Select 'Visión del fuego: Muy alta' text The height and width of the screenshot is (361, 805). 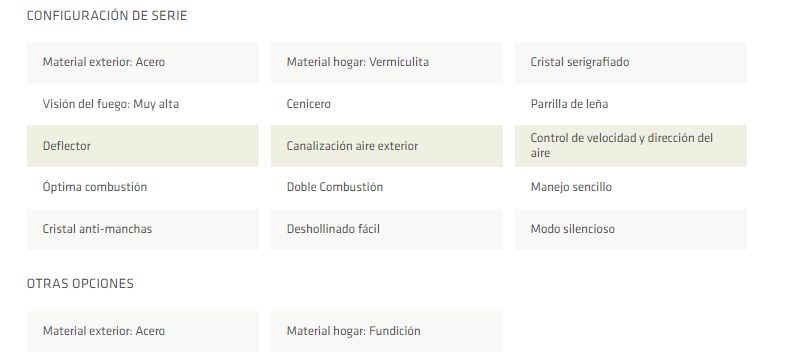click(111, 104)
